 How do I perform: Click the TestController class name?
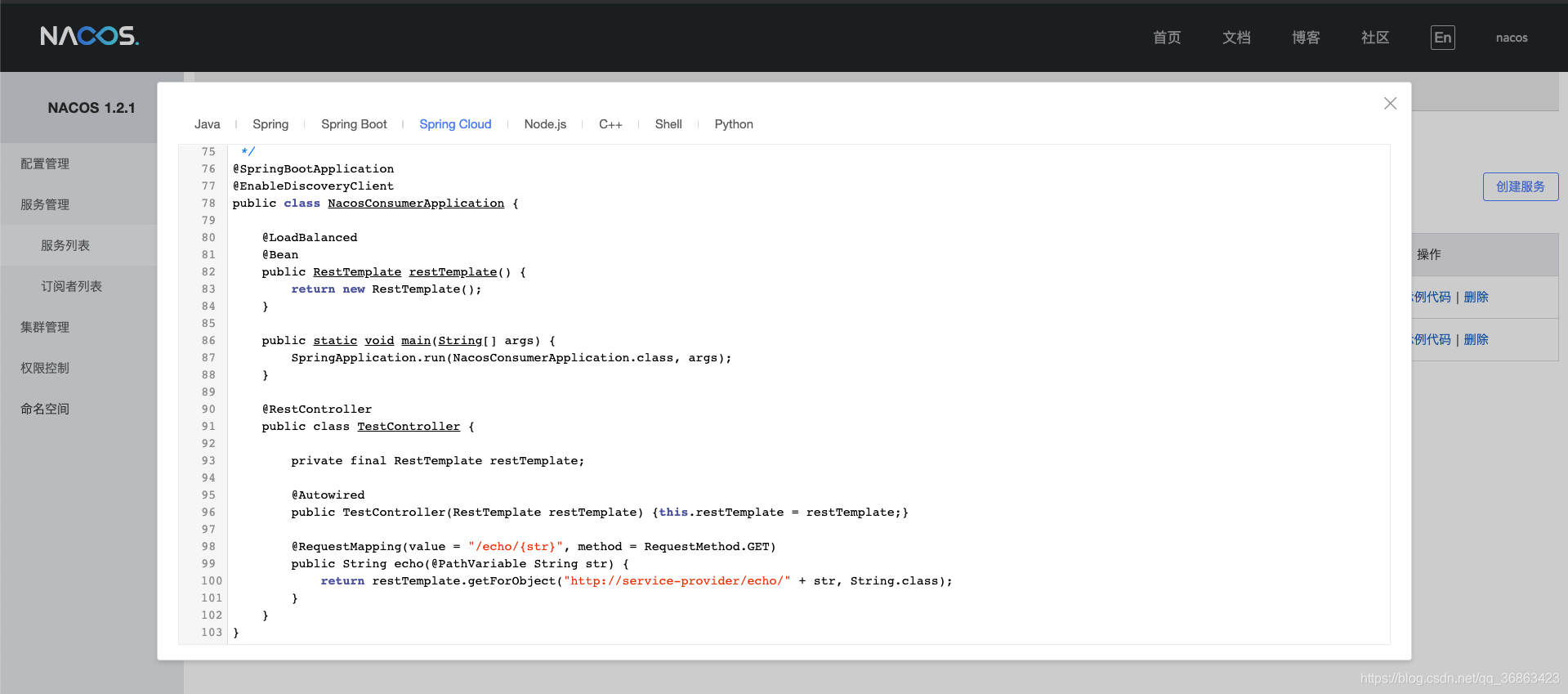(409, 426)
